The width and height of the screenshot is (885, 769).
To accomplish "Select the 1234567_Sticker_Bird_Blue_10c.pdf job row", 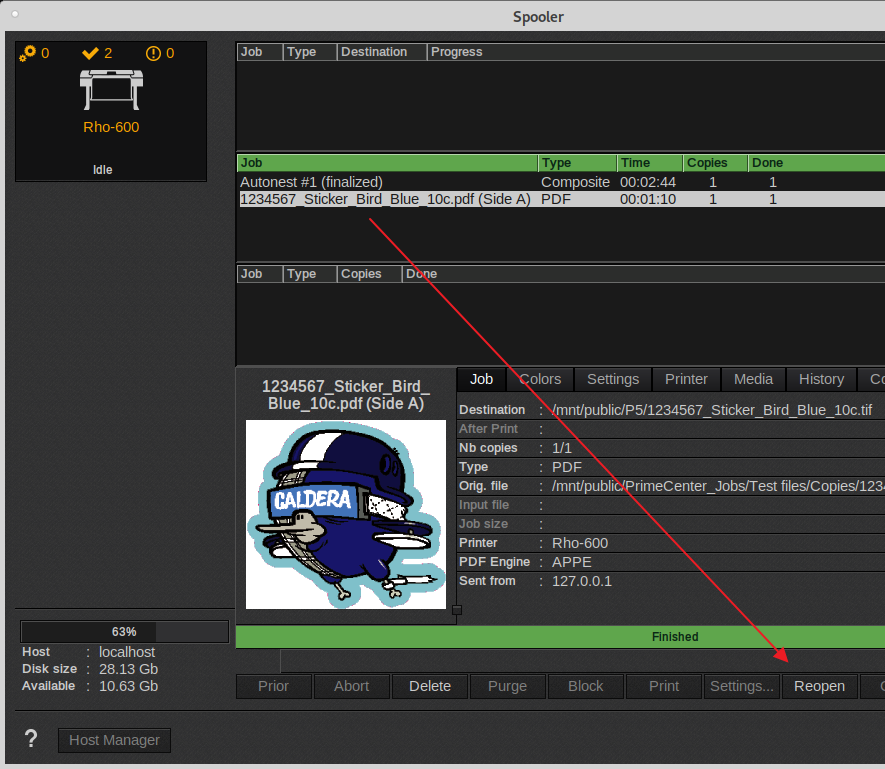I will pos(385,199).
